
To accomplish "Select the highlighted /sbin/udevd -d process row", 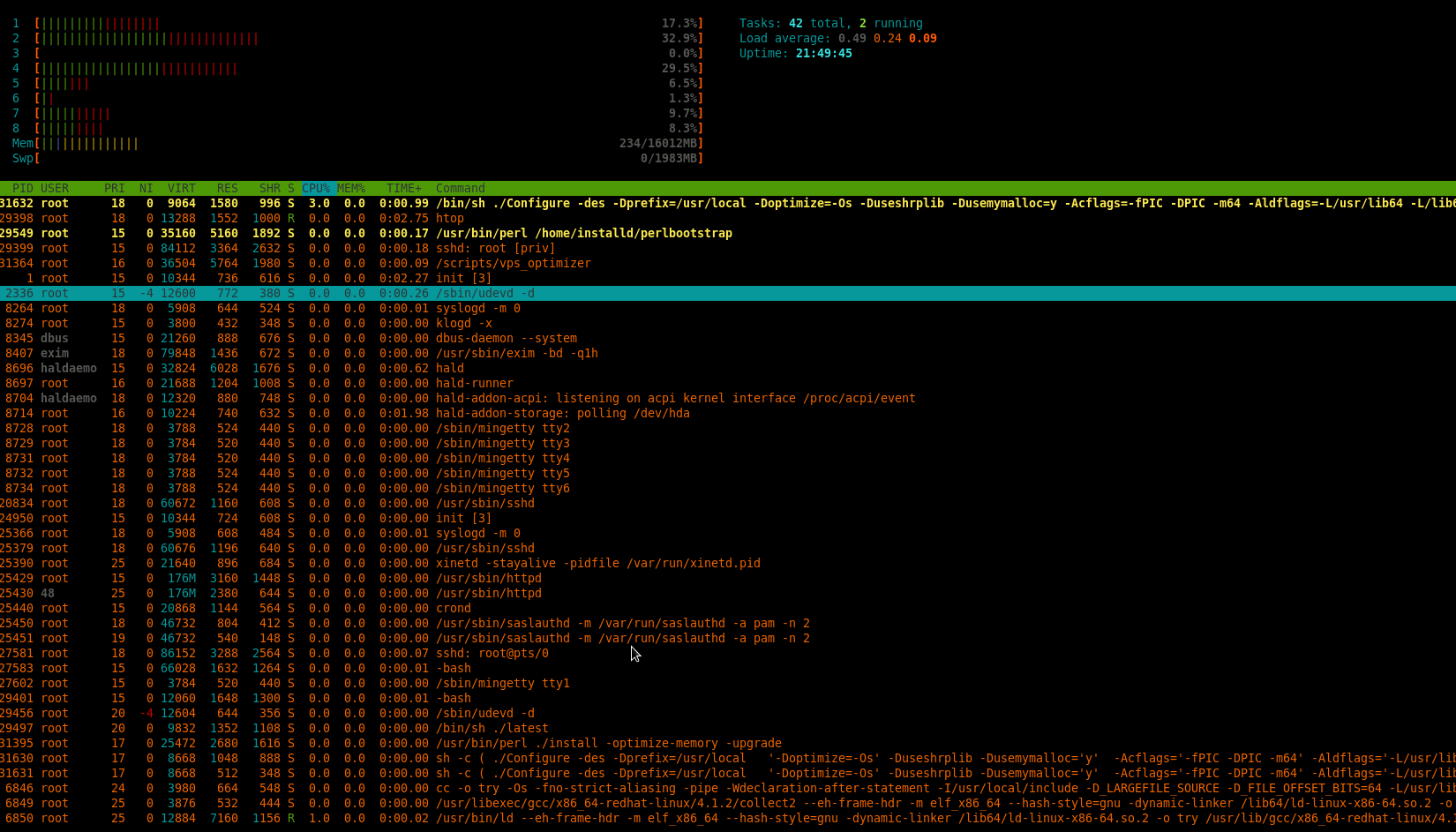I will [x=484, y=293].
